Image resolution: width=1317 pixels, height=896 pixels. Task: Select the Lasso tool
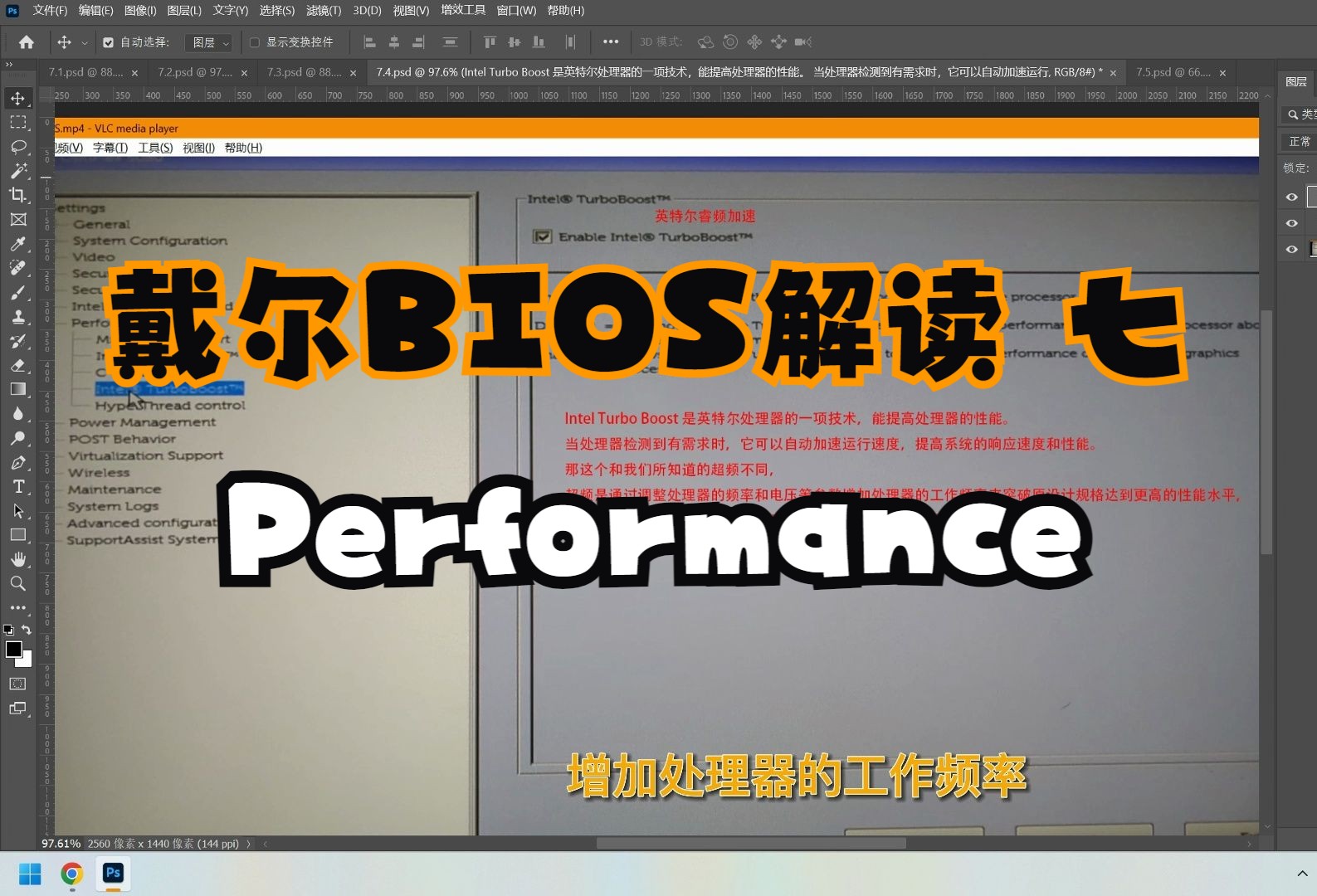pyautogui.click(x=17, y=147)
